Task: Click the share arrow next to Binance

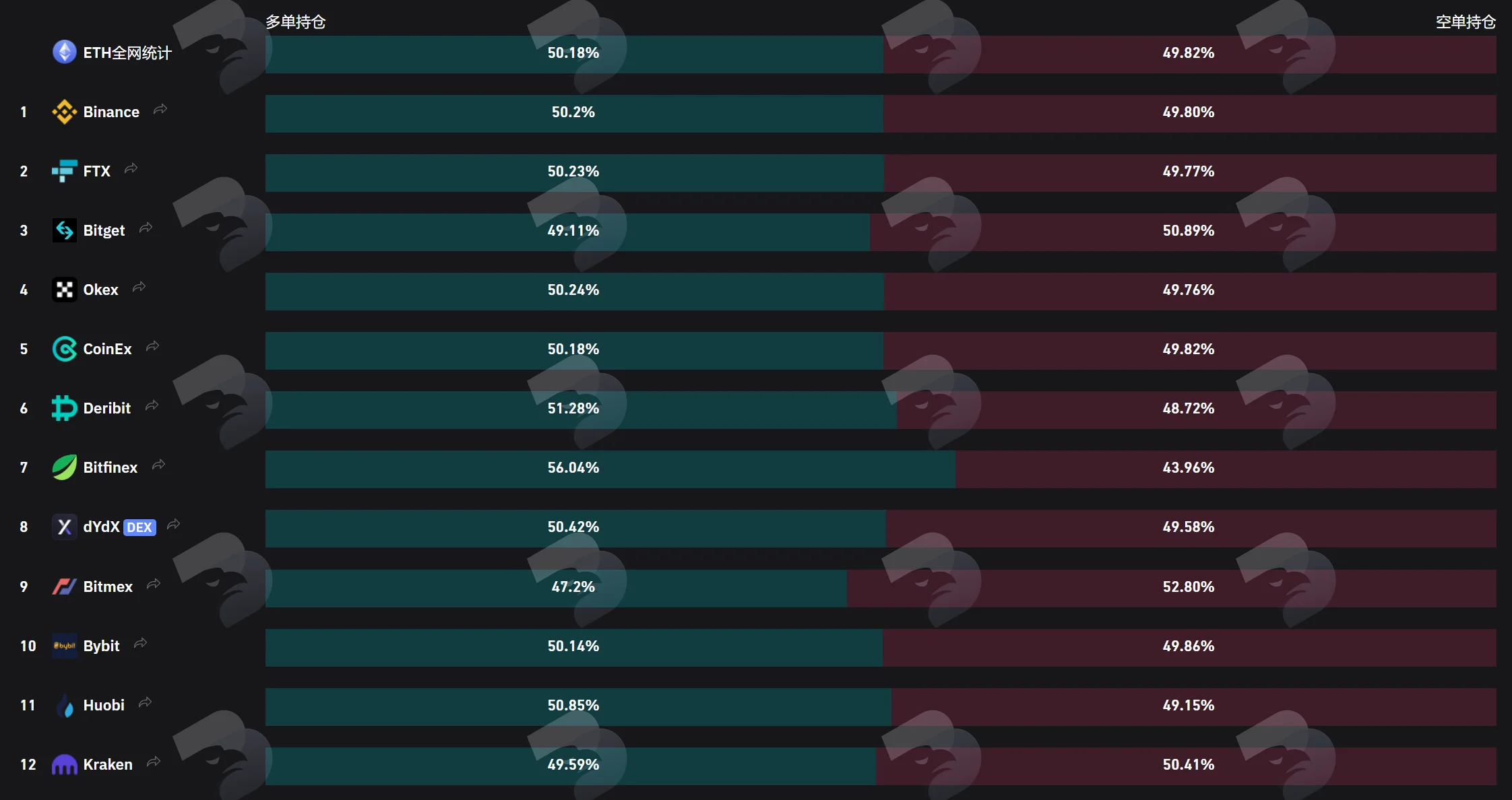Action: (160, 109)
